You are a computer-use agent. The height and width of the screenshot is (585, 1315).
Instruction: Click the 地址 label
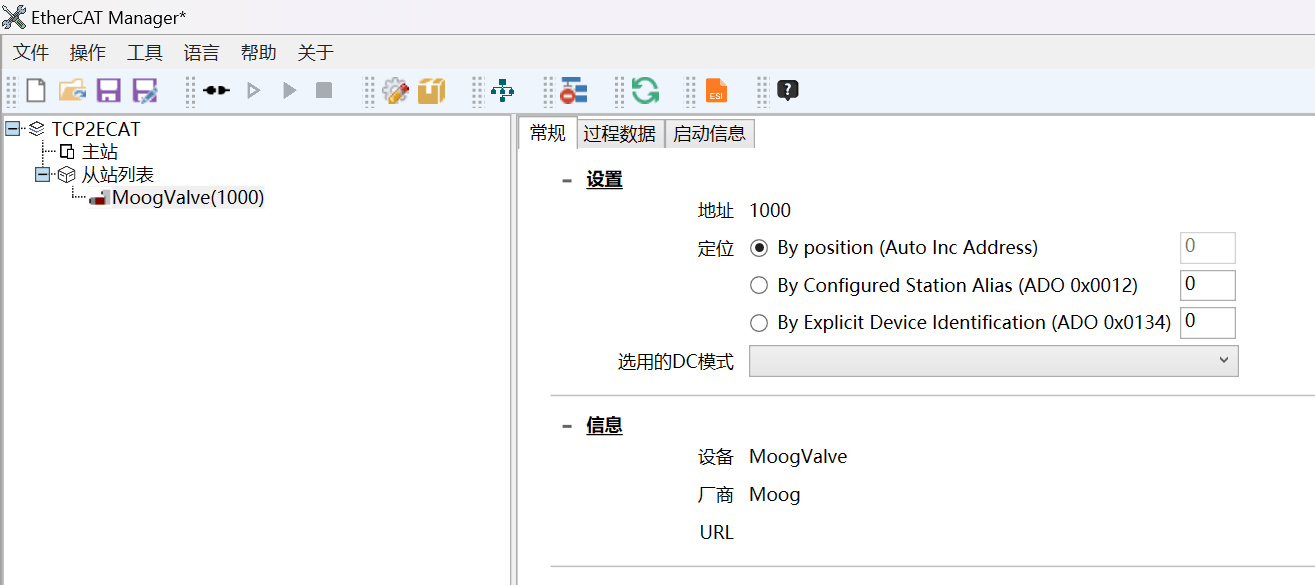pyautogui.click(x=716, y=210)
